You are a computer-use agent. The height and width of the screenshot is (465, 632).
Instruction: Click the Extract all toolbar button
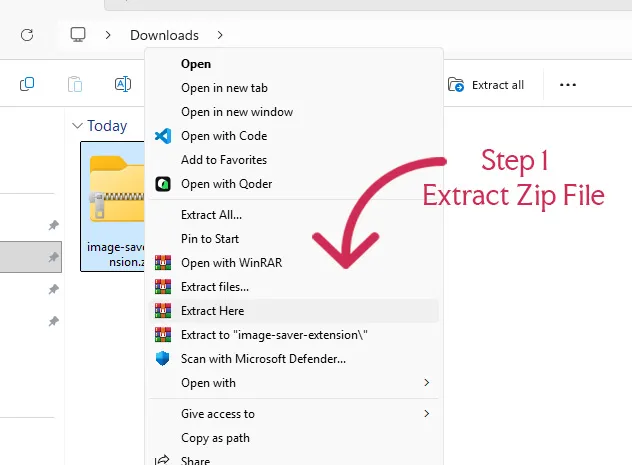(x=486, y=85)
